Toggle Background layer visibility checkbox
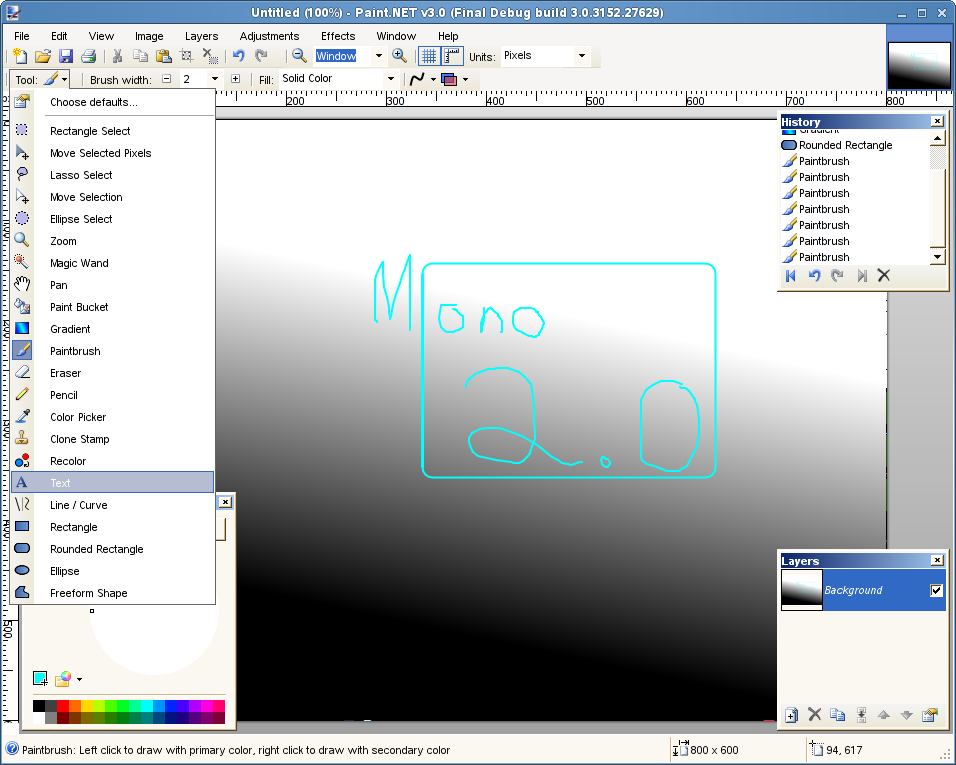The width and height of the screenshot is (956, 765). 936,590
